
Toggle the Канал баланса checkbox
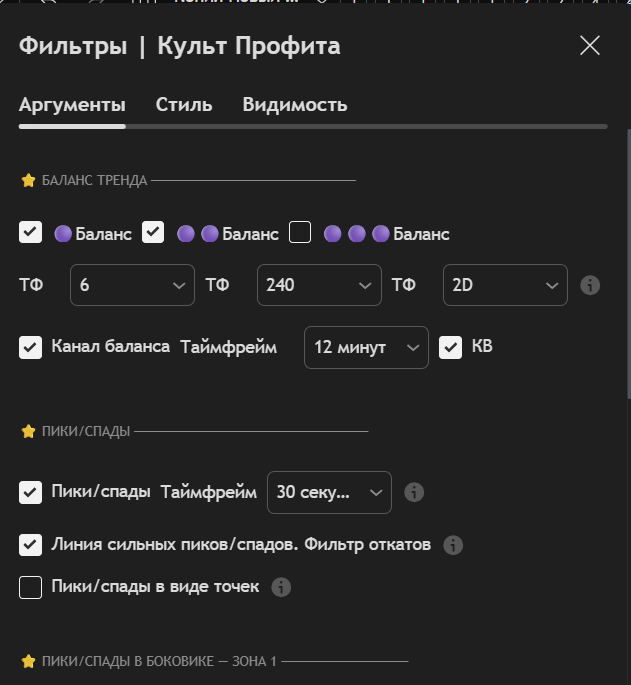31,347
